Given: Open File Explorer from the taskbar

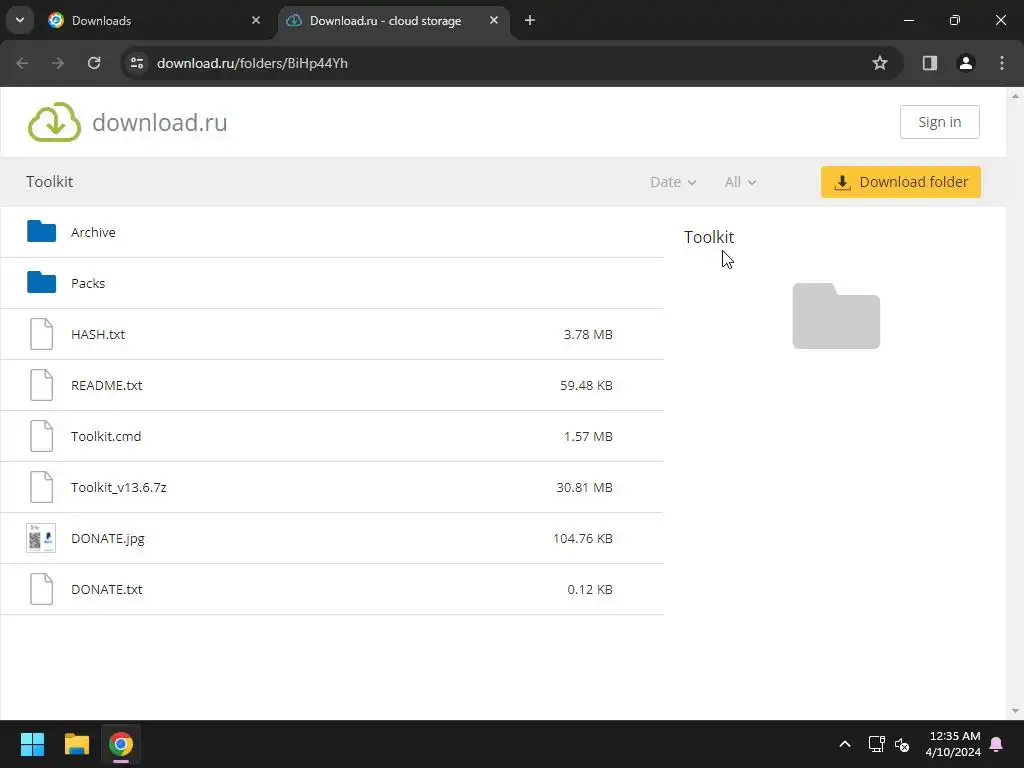Looking at the screenshot, I should tap(76, 744).
